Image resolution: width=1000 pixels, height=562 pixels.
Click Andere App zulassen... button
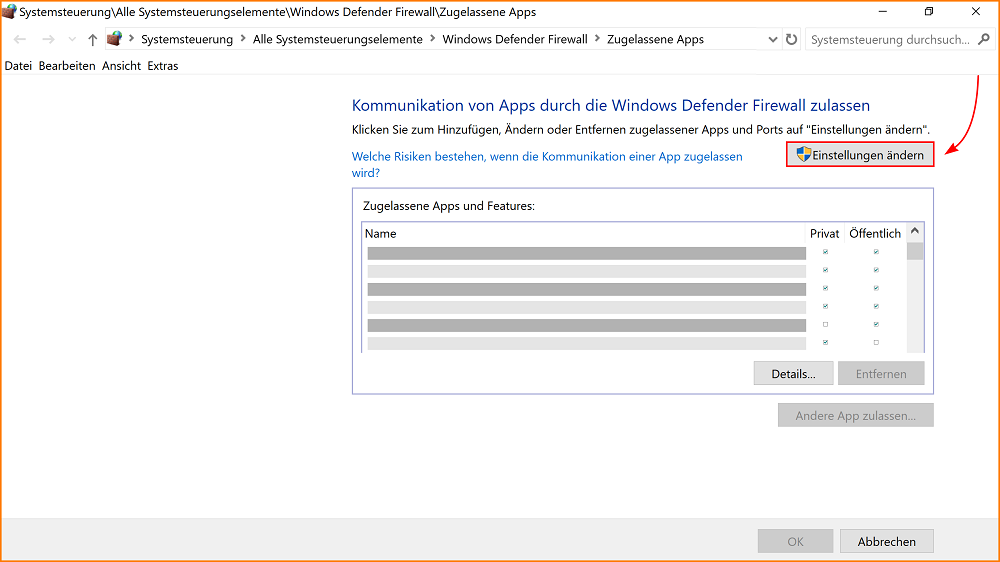tap(855, 415)
